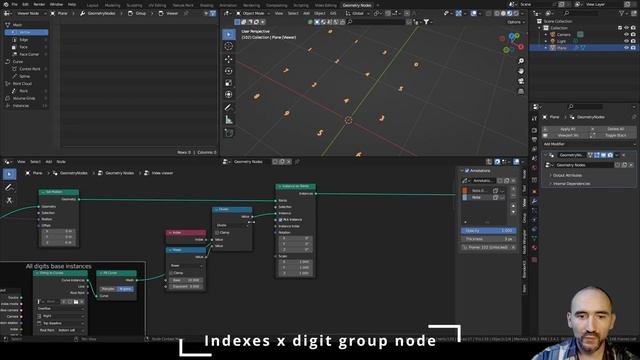Click the viewport zoom magnifier icon
Screen dimensions: 640x360
[521, 61]
